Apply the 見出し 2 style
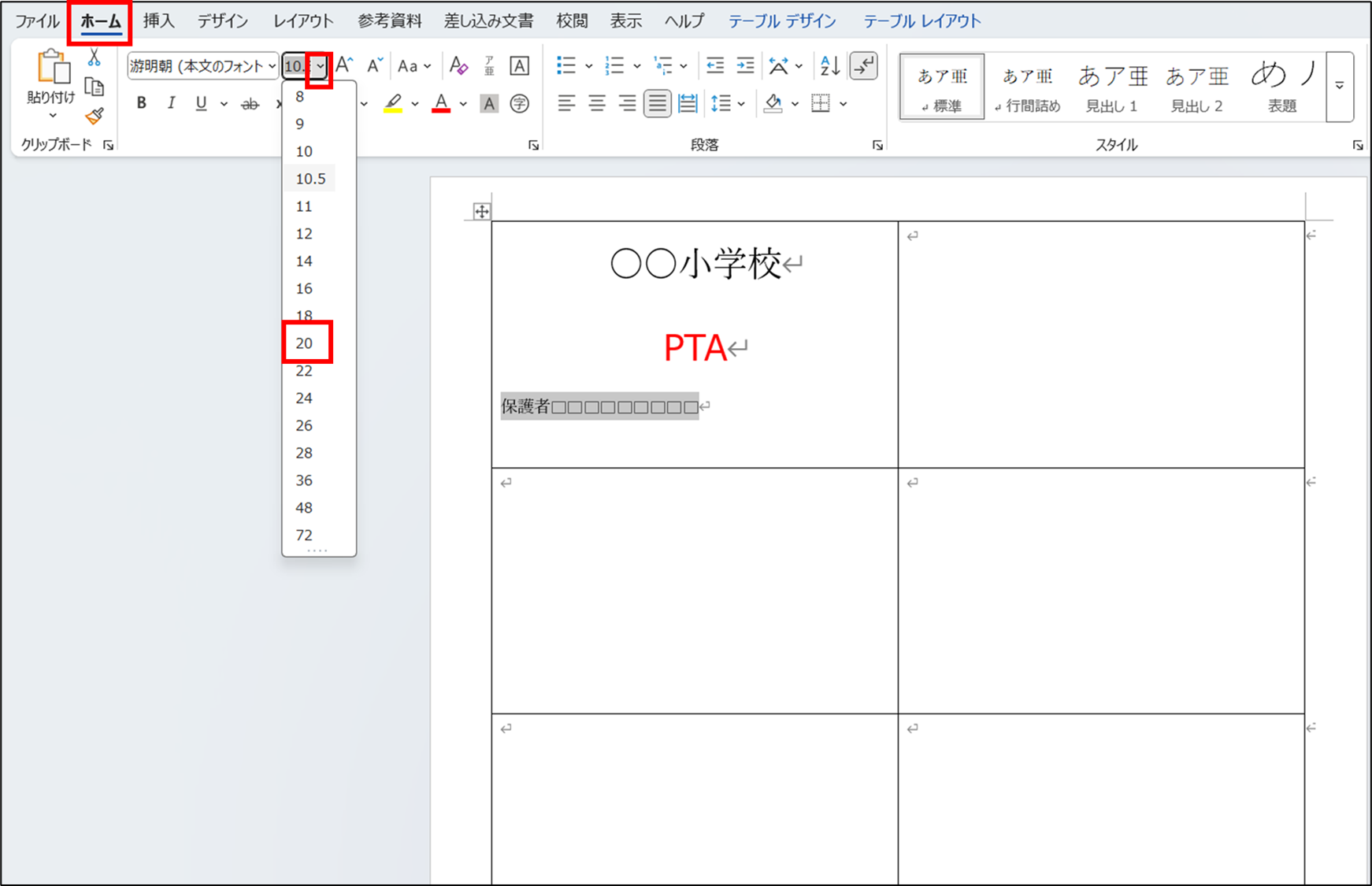Screen dimensions: 1372x886 pos(1197,87)
